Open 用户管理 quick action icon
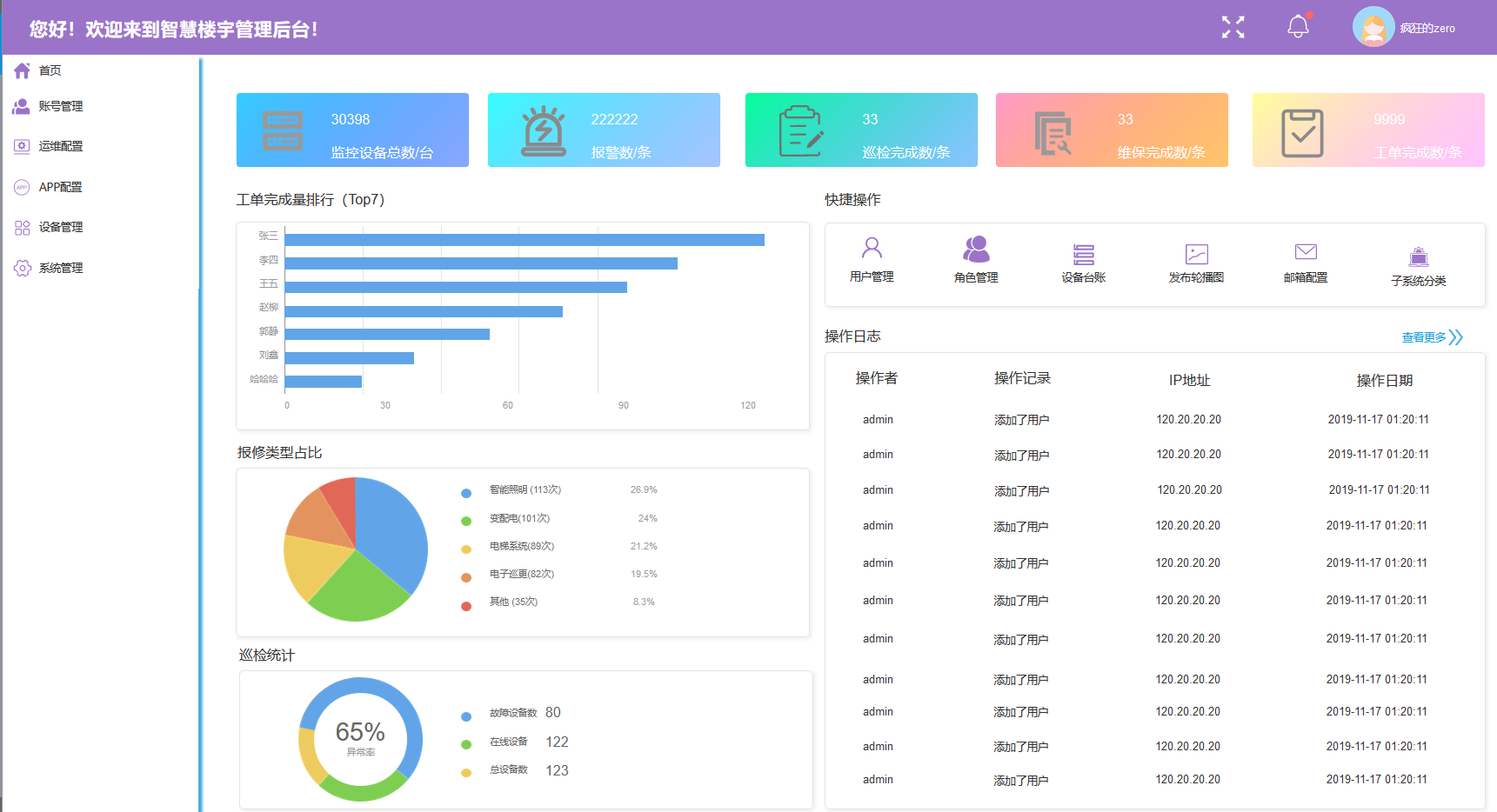The image size is (1497, 812). click(872, 249)
